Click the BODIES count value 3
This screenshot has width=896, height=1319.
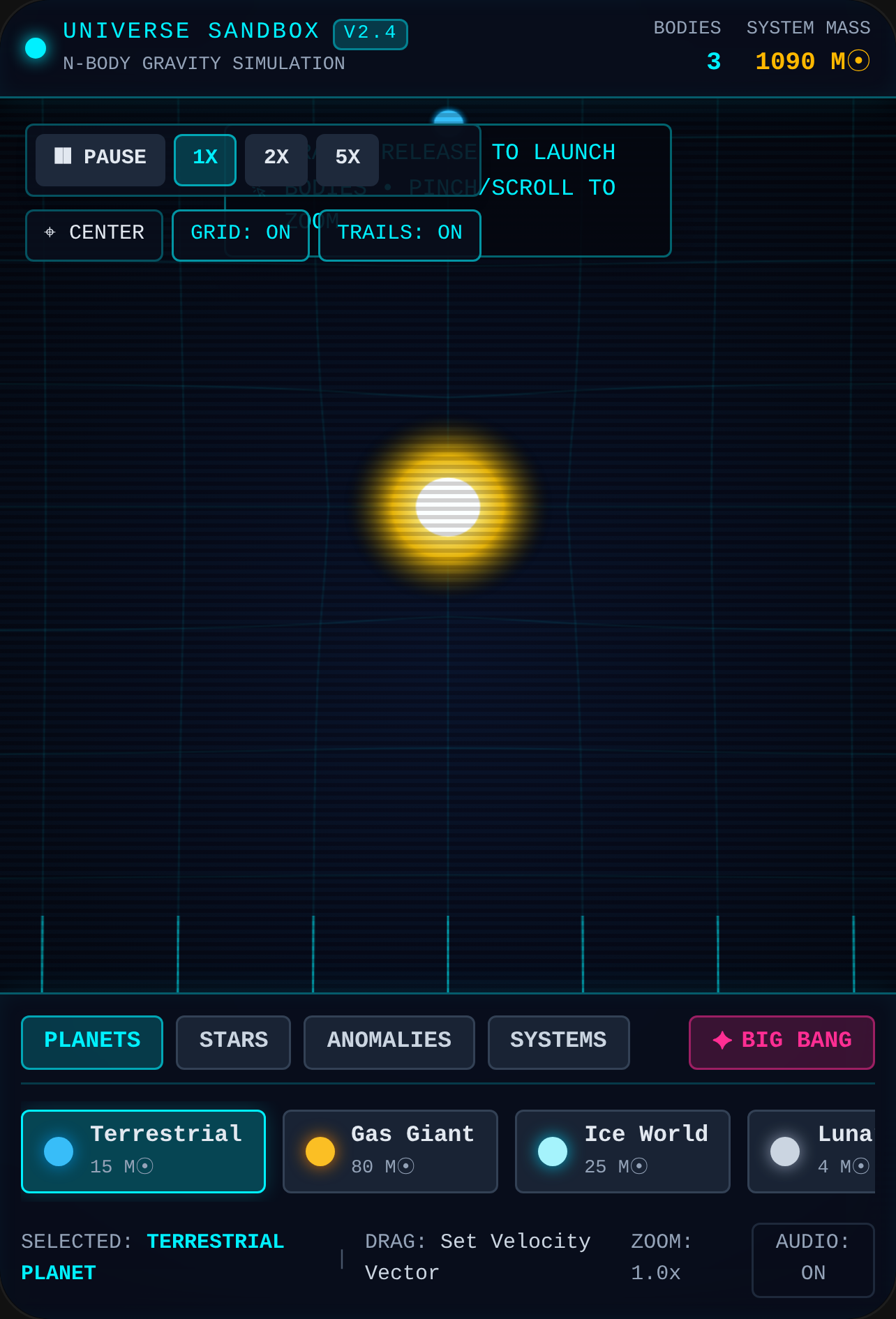pyautogui.click(x=713, y=61)
